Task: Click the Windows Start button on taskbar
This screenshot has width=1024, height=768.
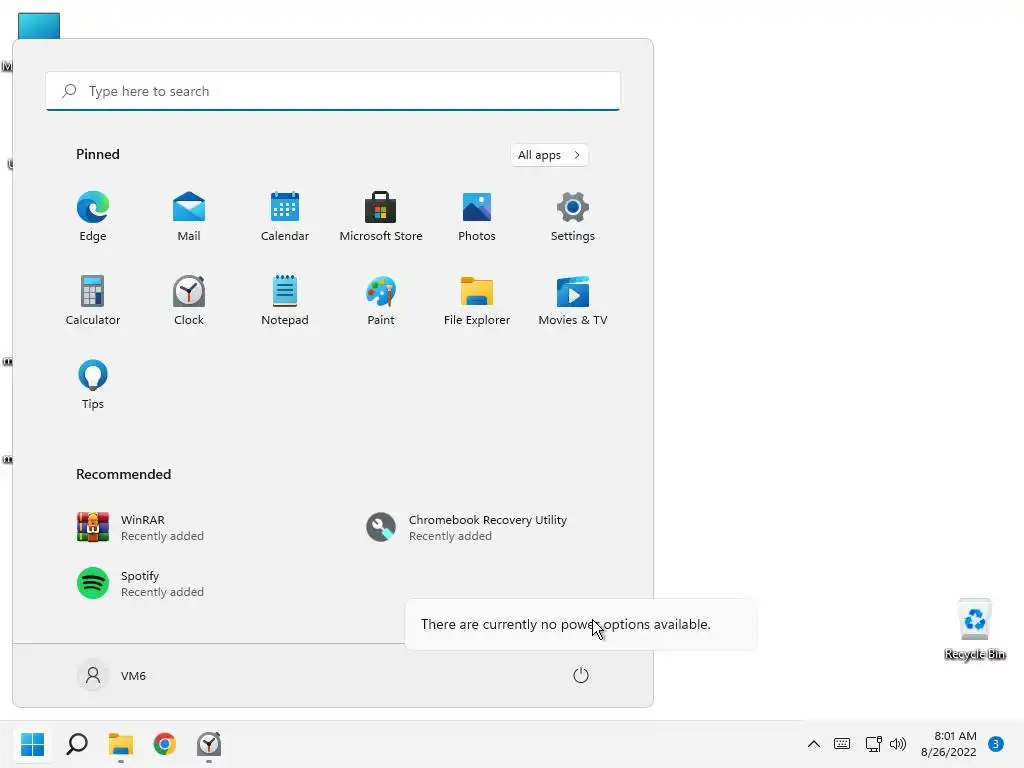Action: click(32, 744)
